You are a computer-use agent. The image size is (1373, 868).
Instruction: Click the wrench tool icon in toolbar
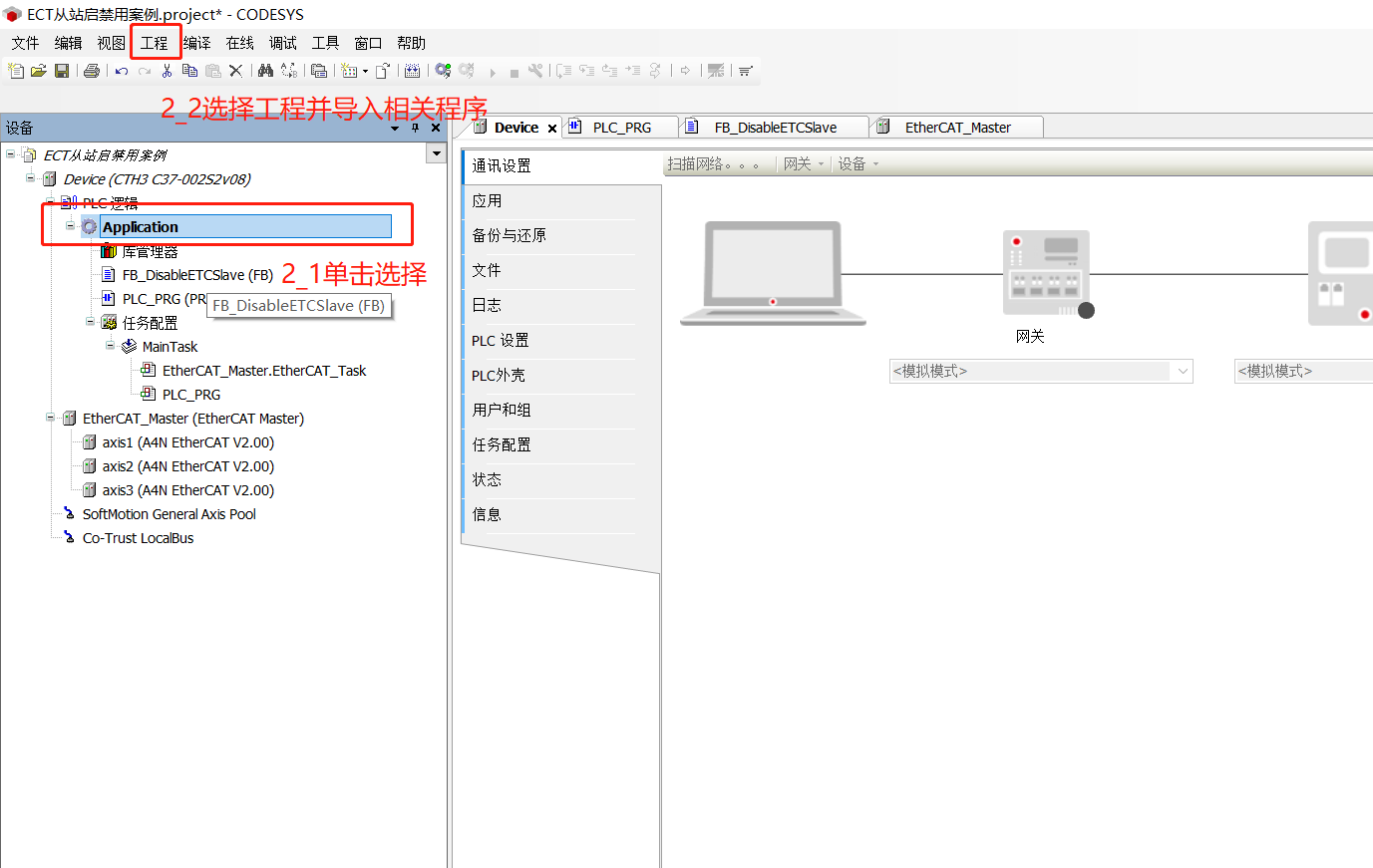pyautogui.click(x=535, y=71)
